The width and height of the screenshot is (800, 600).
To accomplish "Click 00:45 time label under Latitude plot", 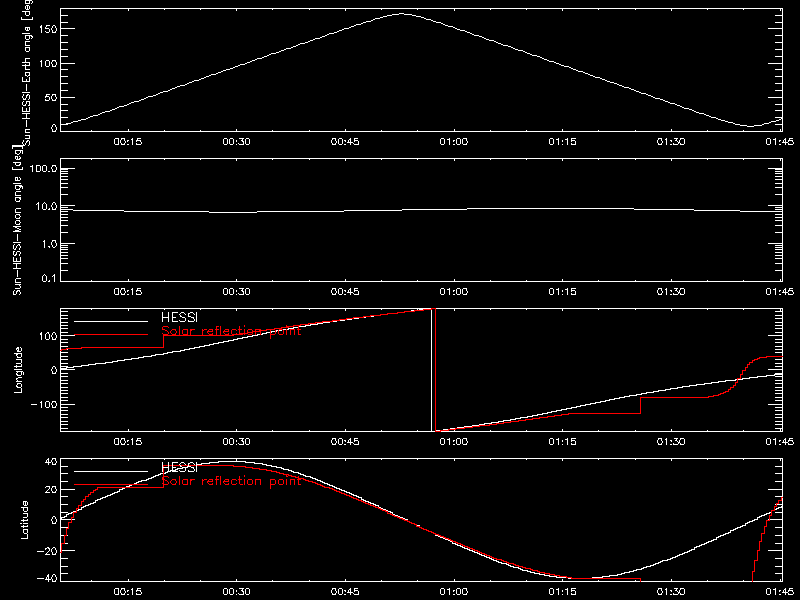I will pos(345,591).
